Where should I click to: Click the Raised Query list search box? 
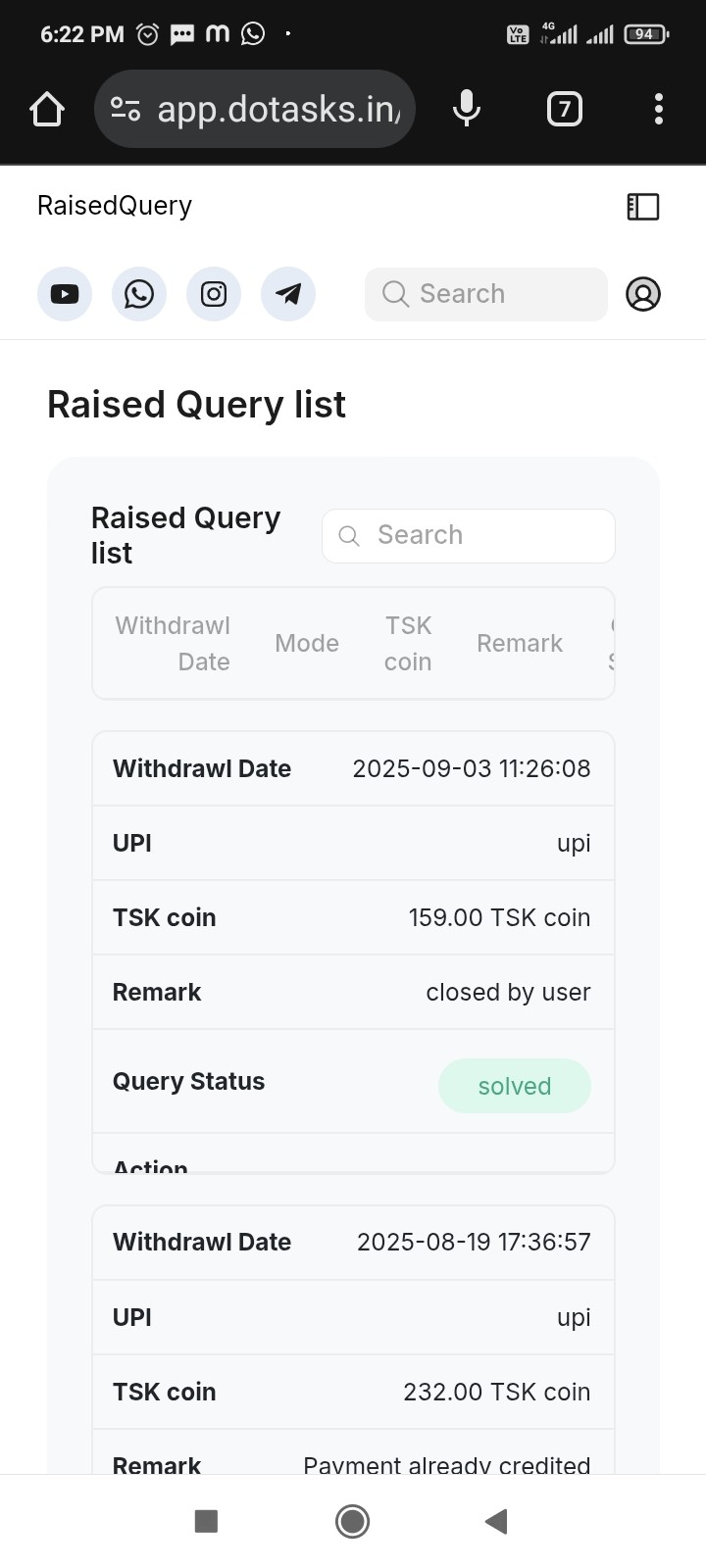click(x=469, y=535)
